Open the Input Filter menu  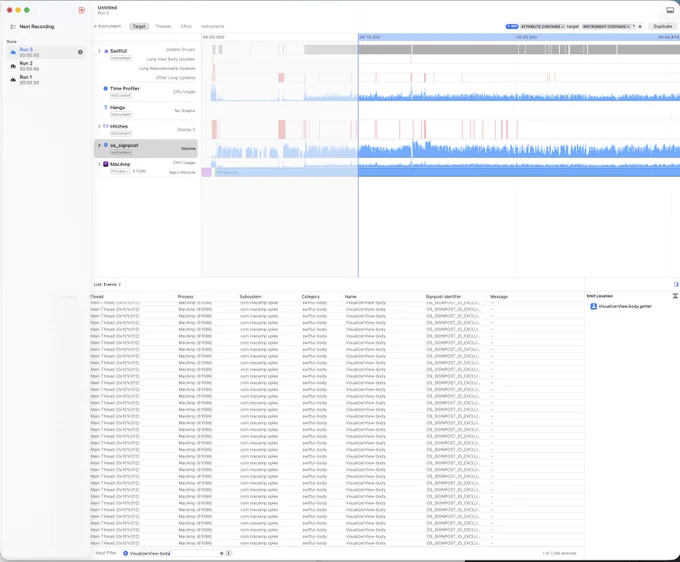pyautogui.click(x=105, y=553)
